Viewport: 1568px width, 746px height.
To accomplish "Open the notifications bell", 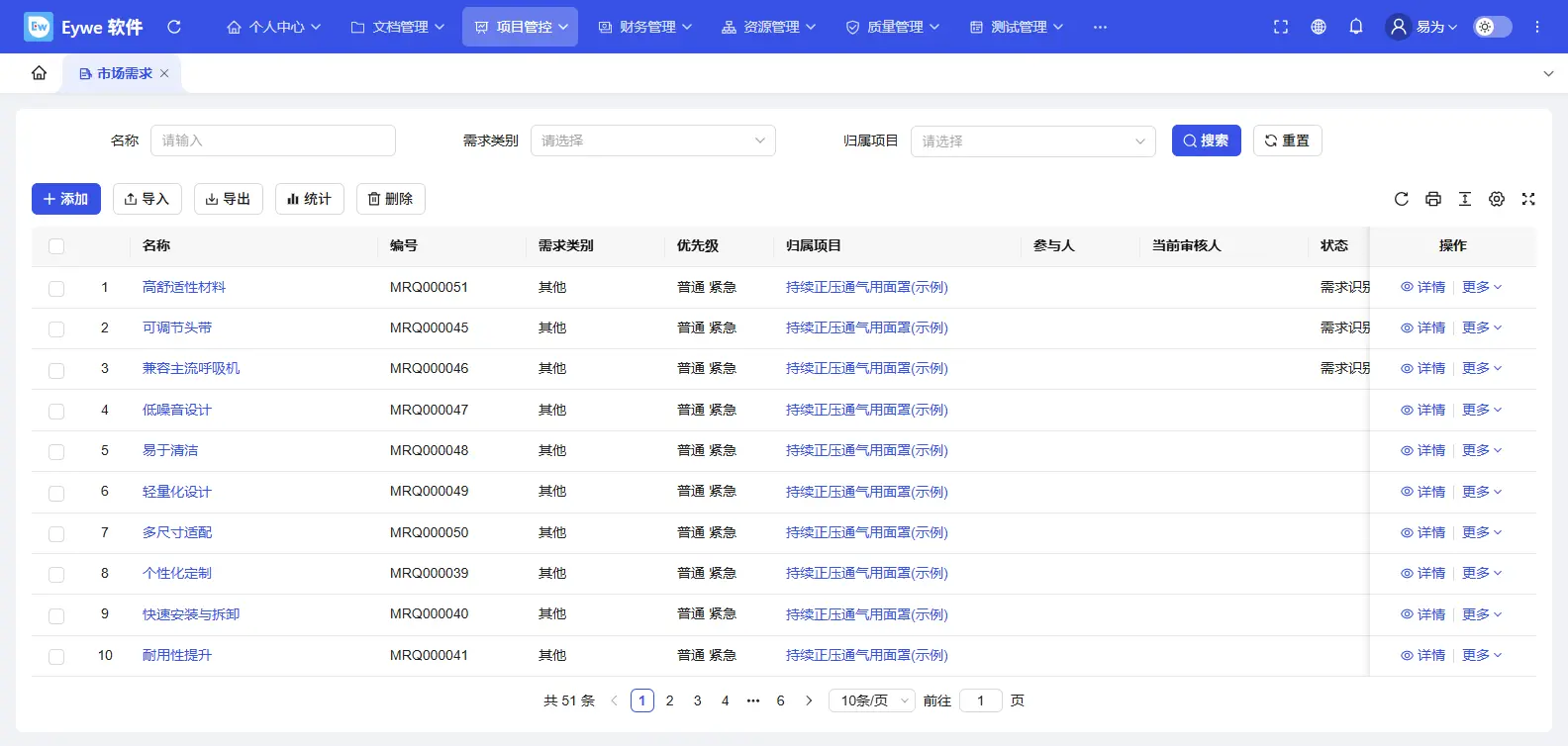I will click(1356, 27).
